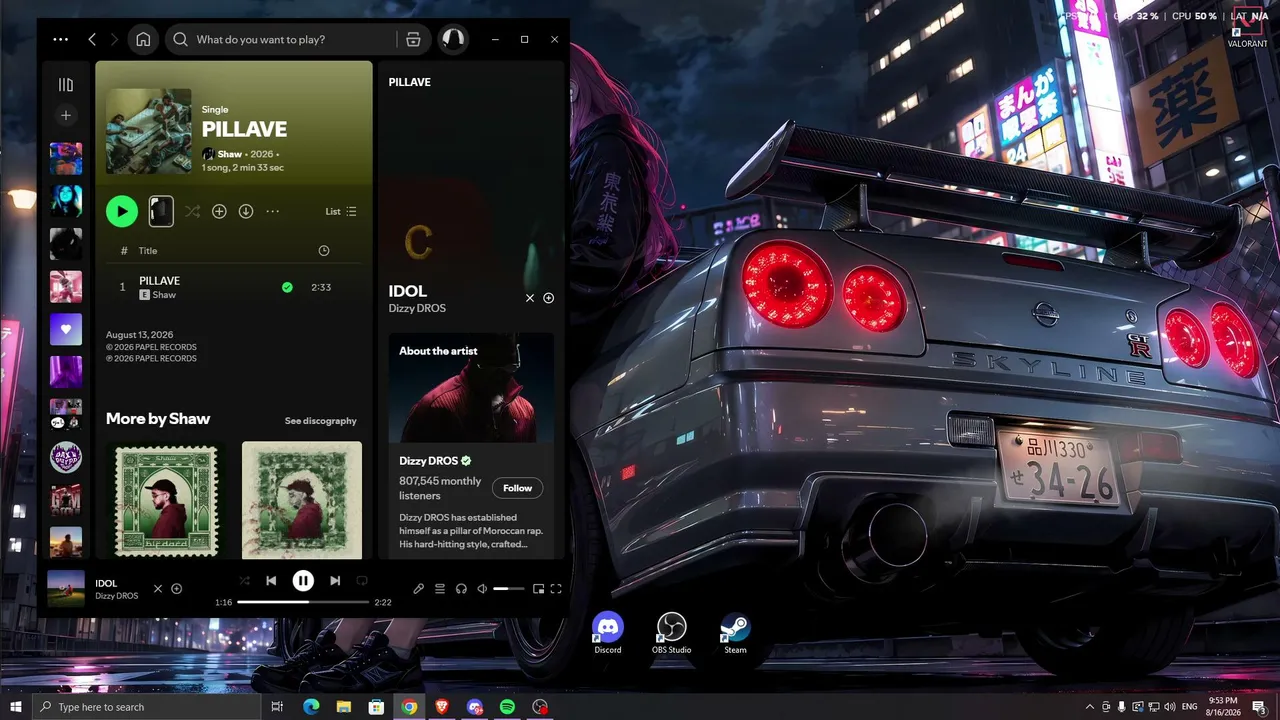Open Brave browser from the taskbar
Screen dimensions: 1280x720
[x=442, y=707]
